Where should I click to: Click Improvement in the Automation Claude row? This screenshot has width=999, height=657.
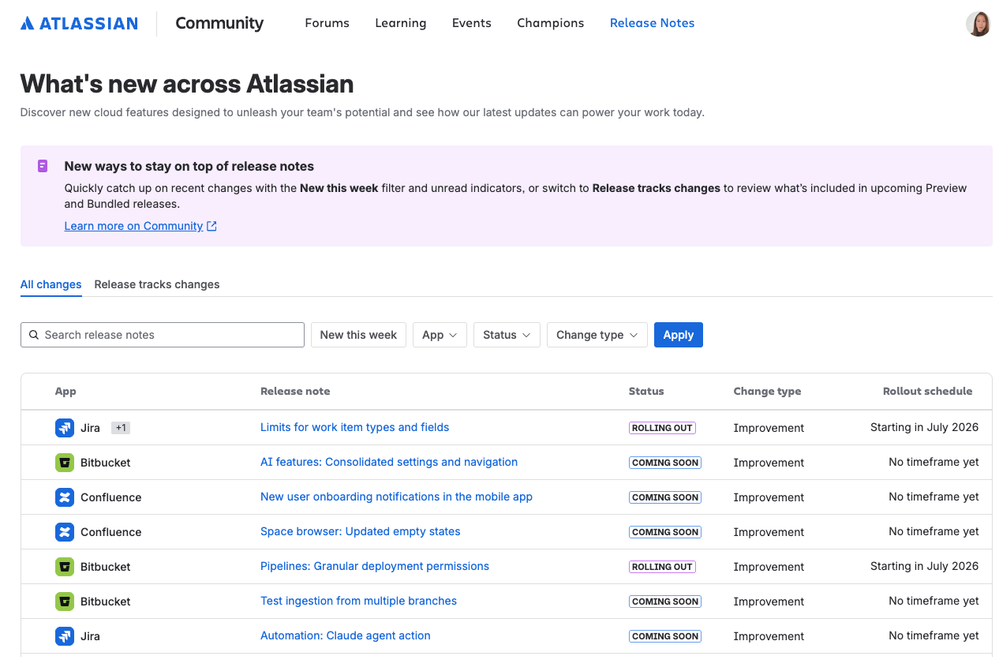coord(768,636)
